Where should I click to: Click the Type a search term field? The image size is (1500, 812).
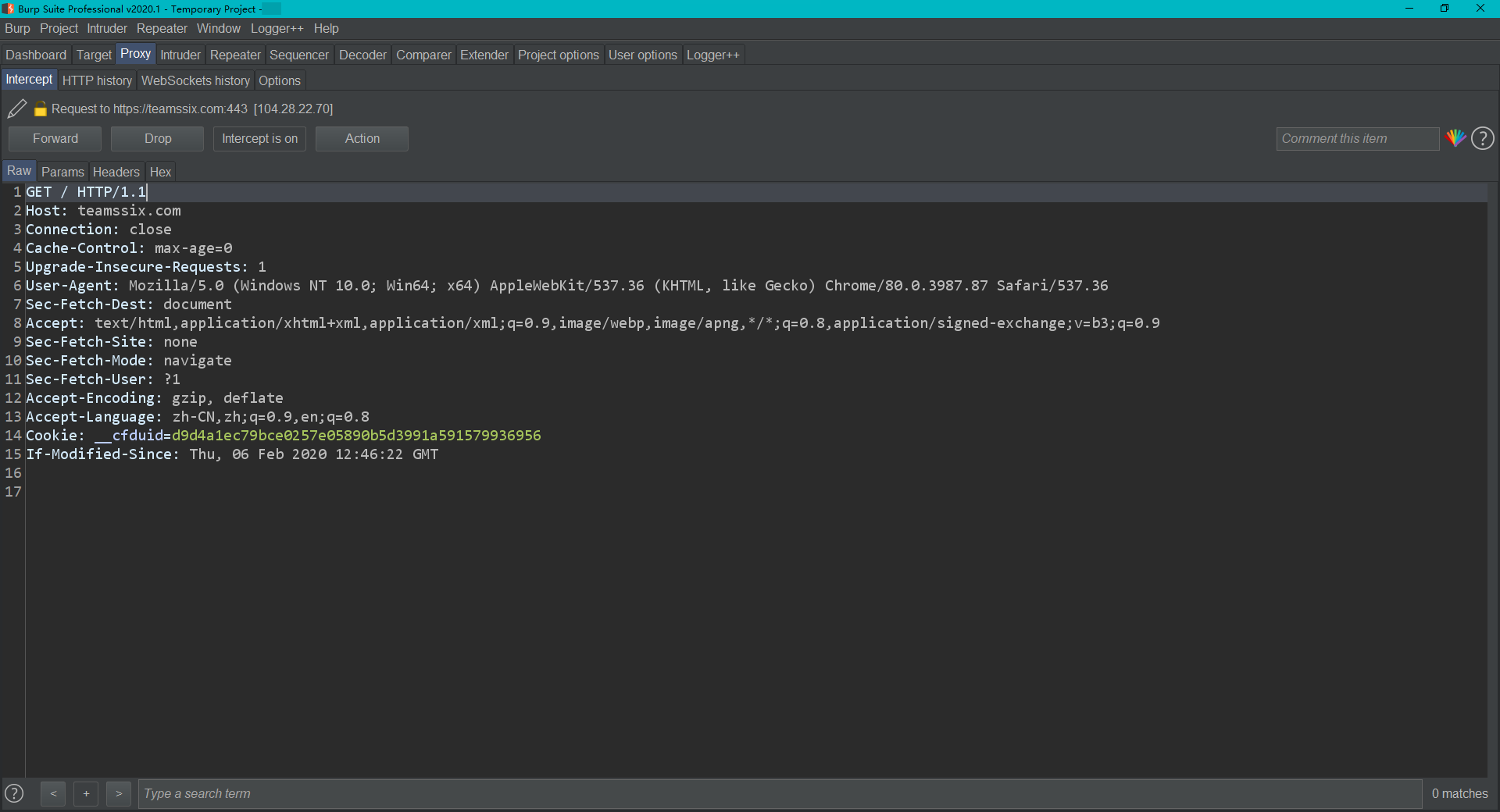[780, 793]
